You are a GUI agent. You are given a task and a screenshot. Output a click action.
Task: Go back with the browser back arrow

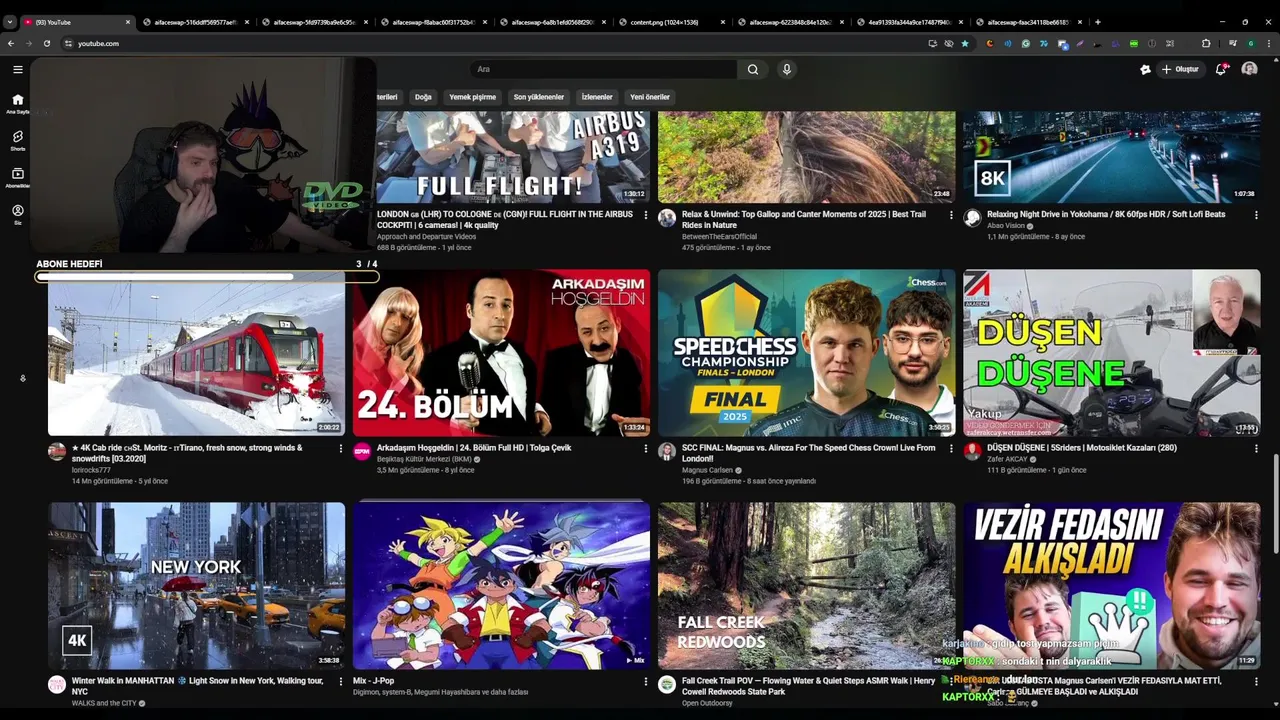(11, 43)
